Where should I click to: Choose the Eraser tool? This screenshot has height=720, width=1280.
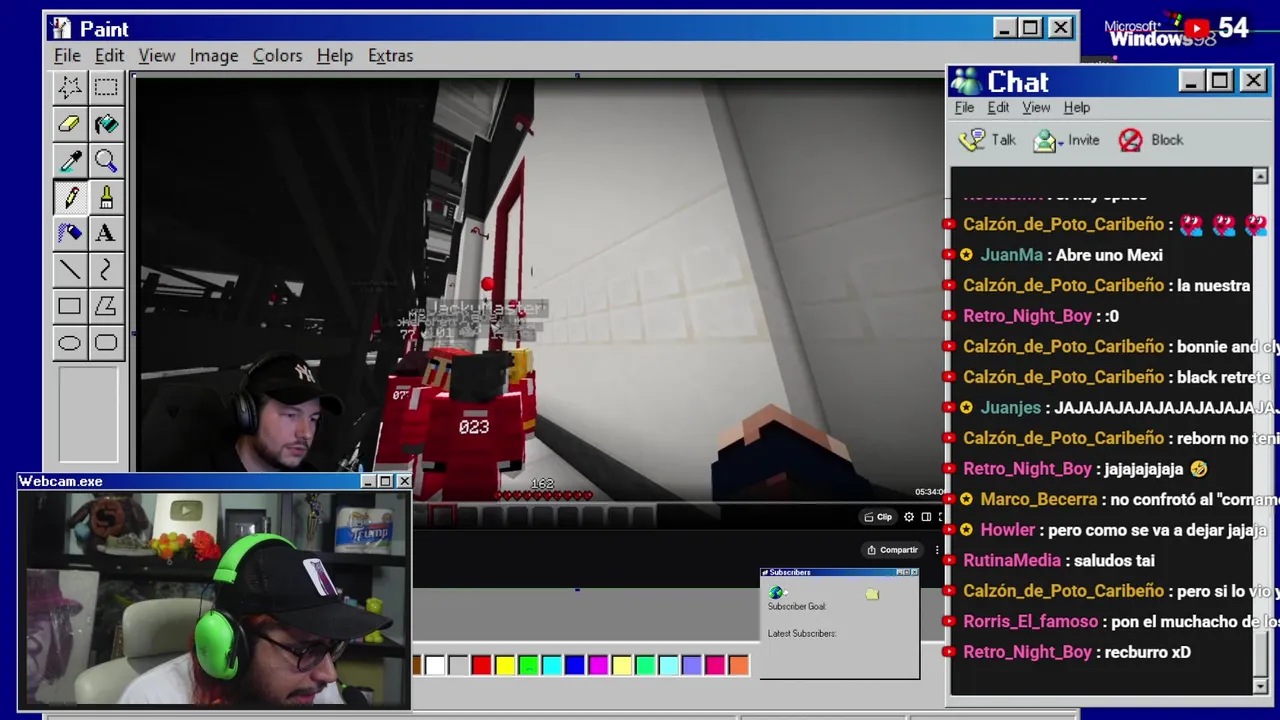pos(69,124)
